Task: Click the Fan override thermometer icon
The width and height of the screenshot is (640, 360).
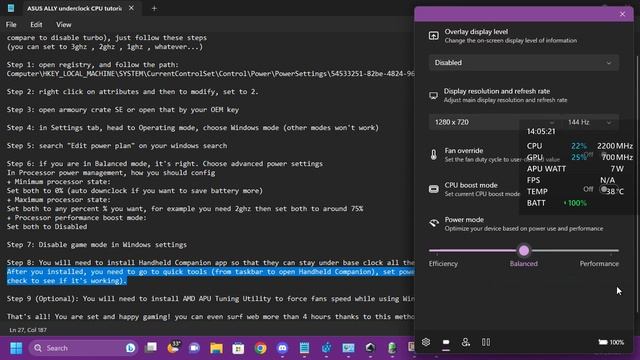Action: tap(433, 154)
